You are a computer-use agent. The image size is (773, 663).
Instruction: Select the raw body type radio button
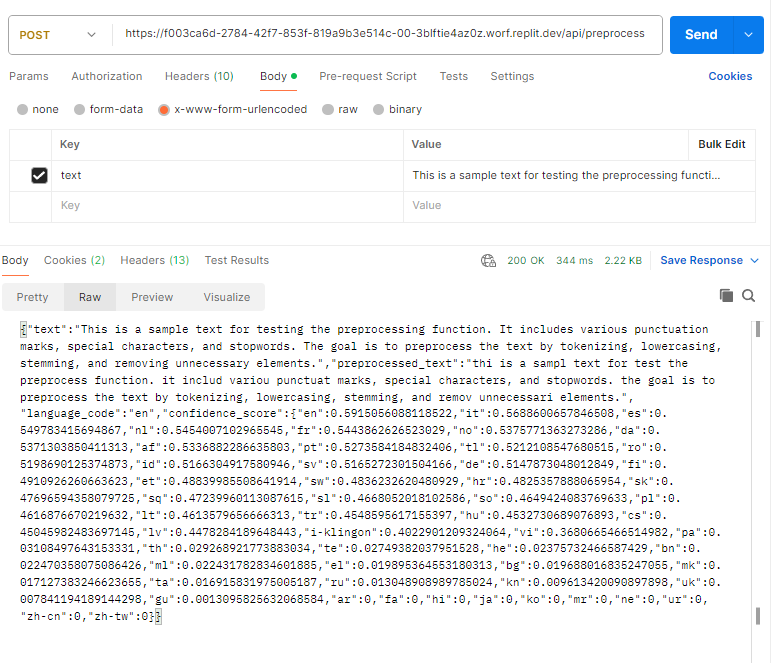tap(328, 109)
